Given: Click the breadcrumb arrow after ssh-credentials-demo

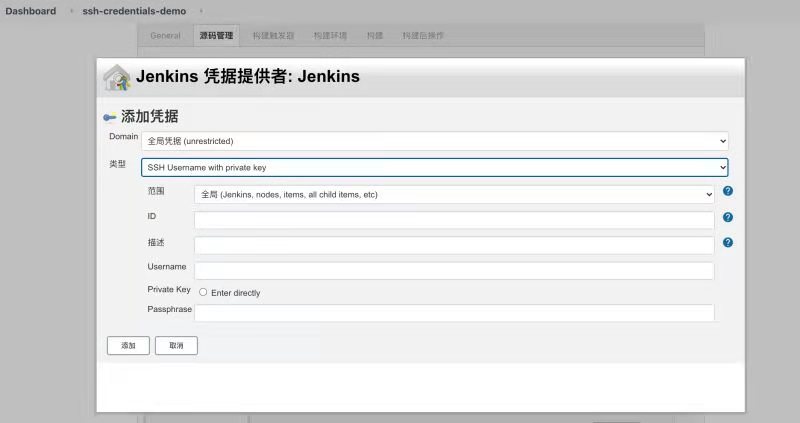Looking at the screenshot, I should [201, 11].
